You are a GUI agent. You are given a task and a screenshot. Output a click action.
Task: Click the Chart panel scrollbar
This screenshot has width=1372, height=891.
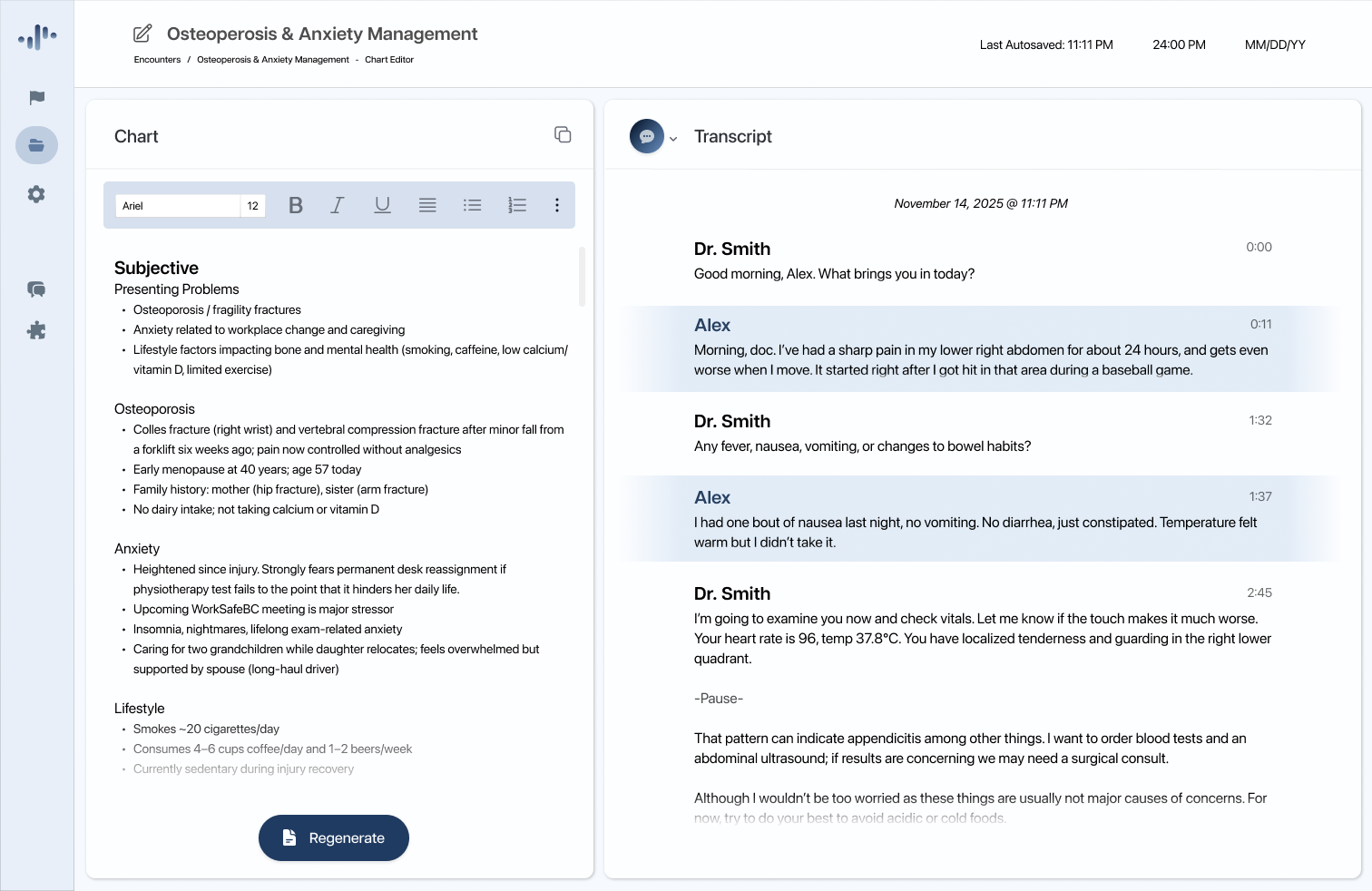[582, 277]
